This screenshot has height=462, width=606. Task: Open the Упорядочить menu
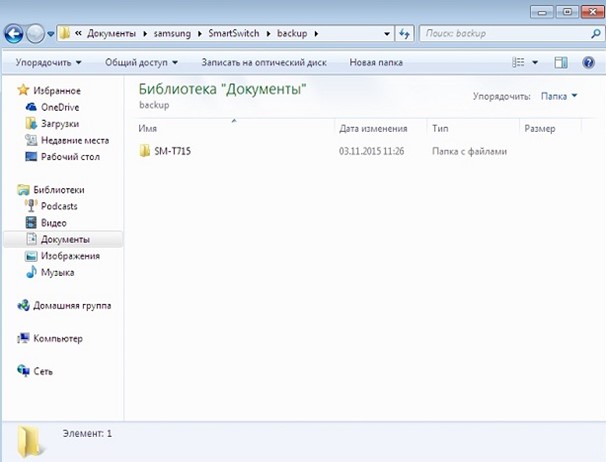pyautogui.click(x=48, y=62)
